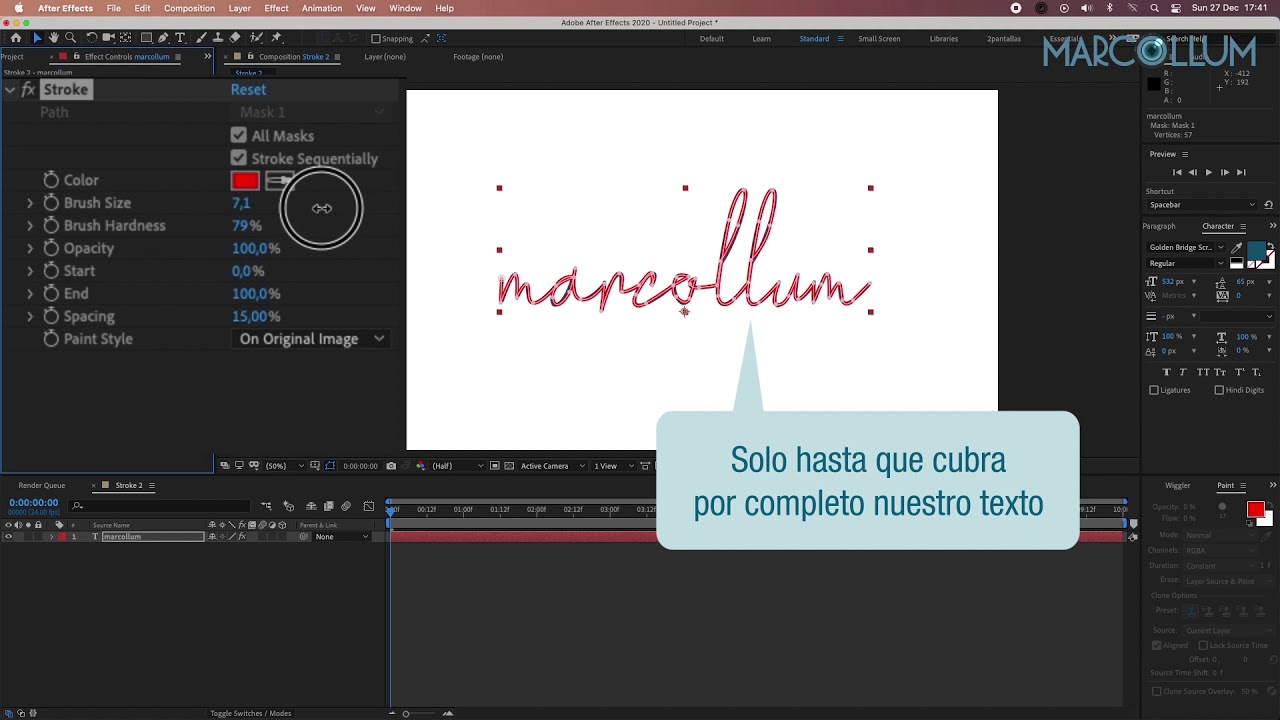Screen dimensions: 1280x720
Task: Toggle transparency grid in viewer
Action: coord(509,466)
